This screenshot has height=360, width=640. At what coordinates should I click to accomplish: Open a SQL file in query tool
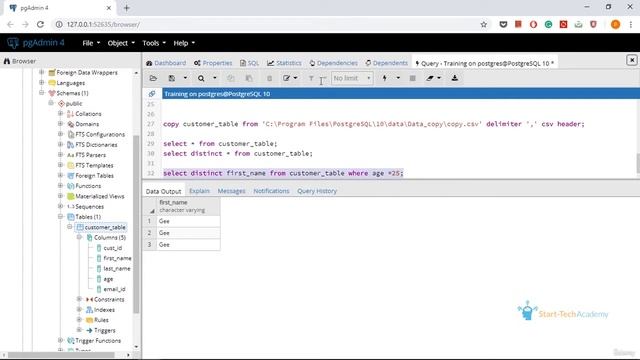click(153, 78)
